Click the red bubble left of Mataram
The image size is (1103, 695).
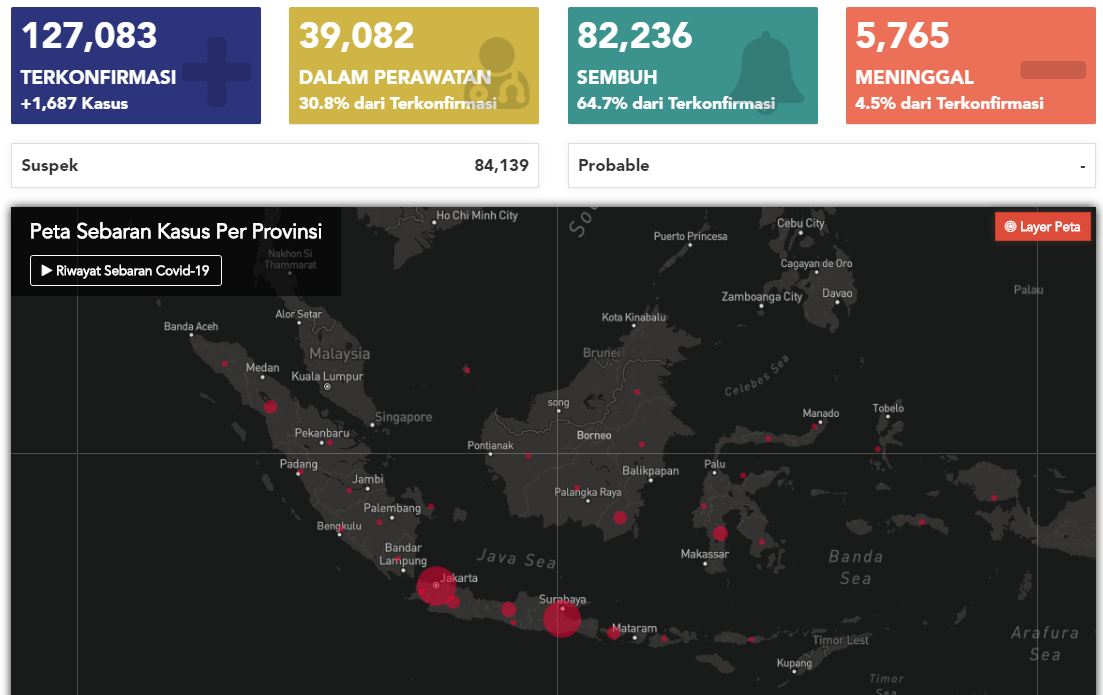(613, 632)
